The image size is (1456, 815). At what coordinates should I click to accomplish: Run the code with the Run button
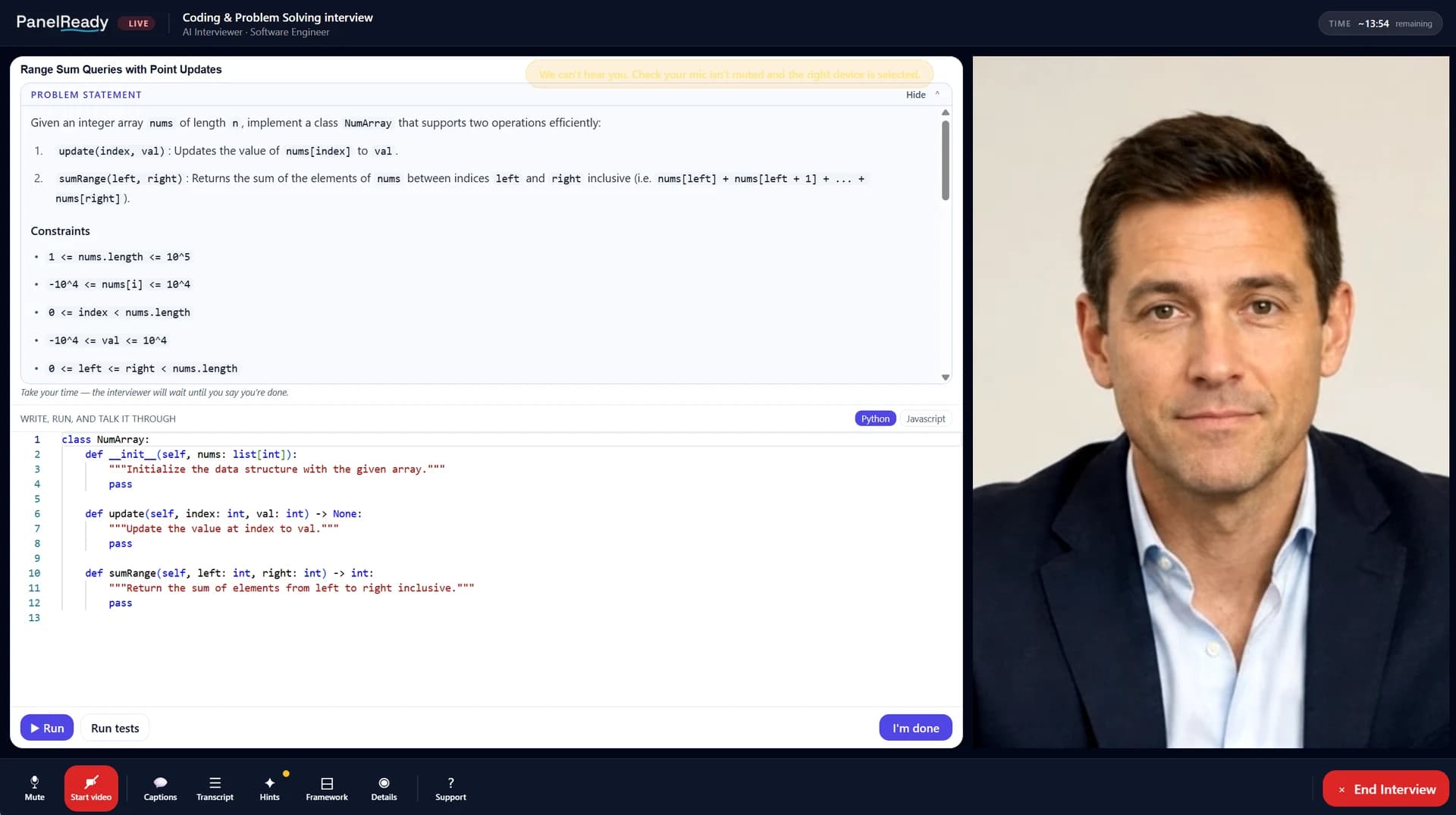pos(47,728)
